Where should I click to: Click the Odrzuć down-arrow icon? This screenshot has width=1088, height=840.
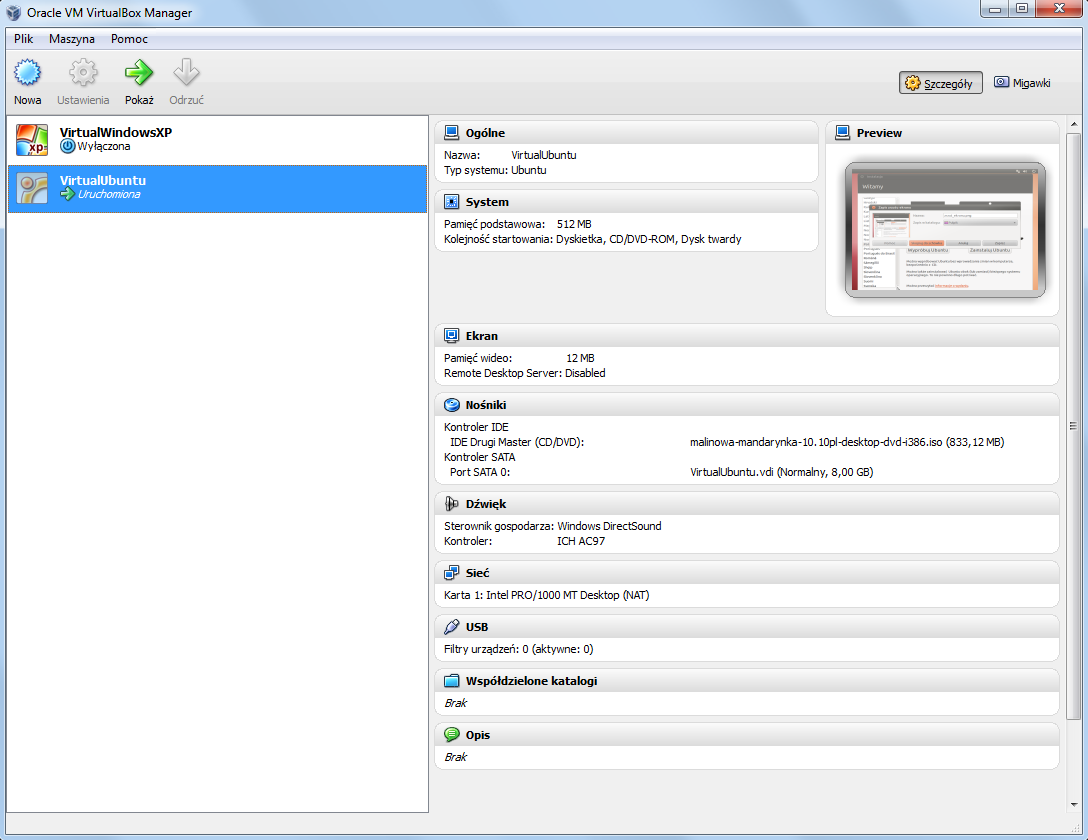[186, 72]
